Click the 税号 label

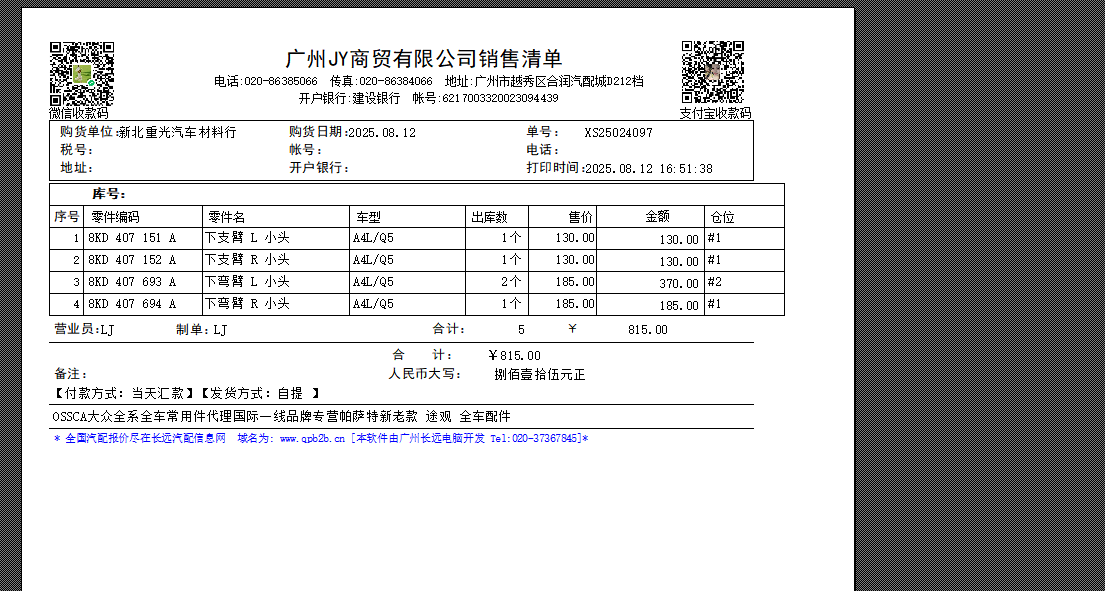(77, 150)
